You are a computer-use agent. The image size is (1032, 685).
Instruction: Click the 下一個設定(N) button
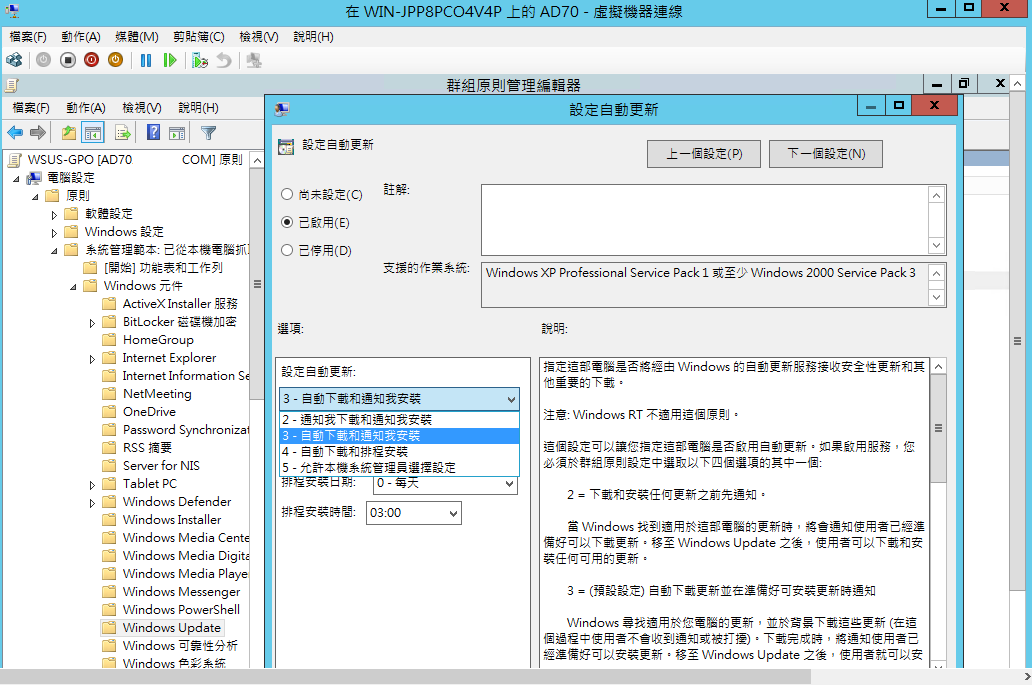(x=826, y=154)
